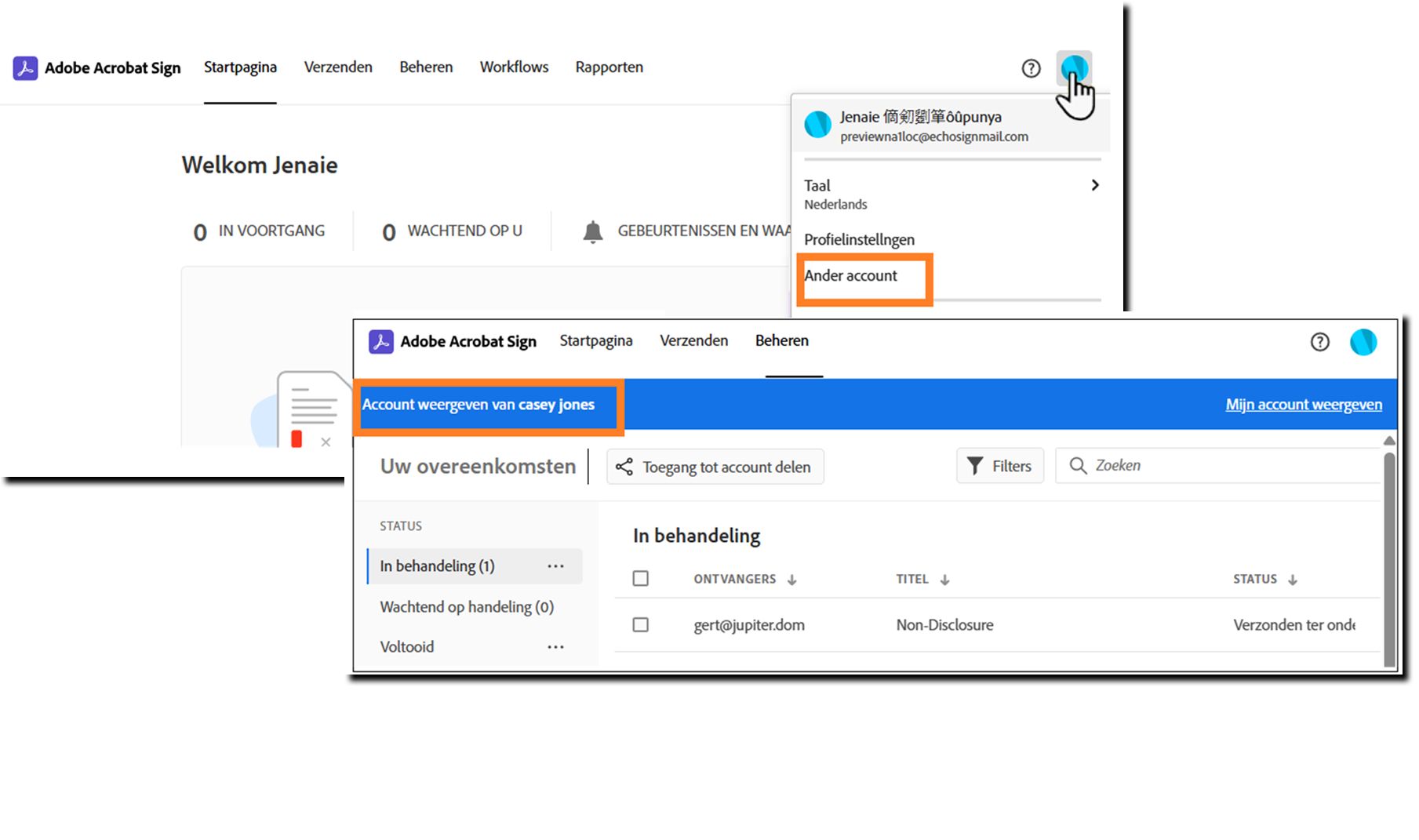Click the avatar next to Jenaie in the dropdown
This screenshot has width=1419, height=840.
coord(817,125)
